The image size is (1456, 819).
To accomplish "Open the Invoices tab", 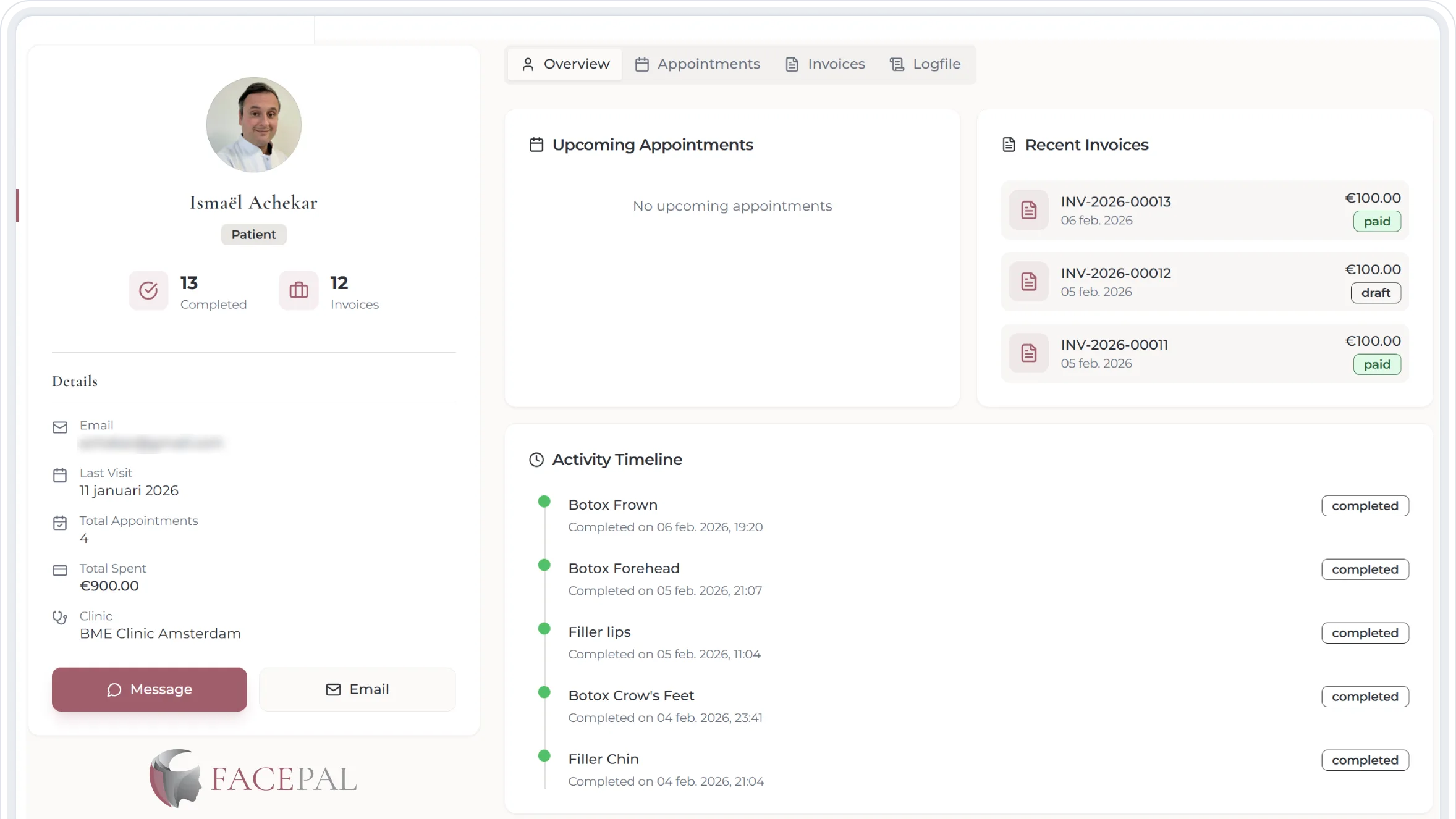I will point(825,64).
